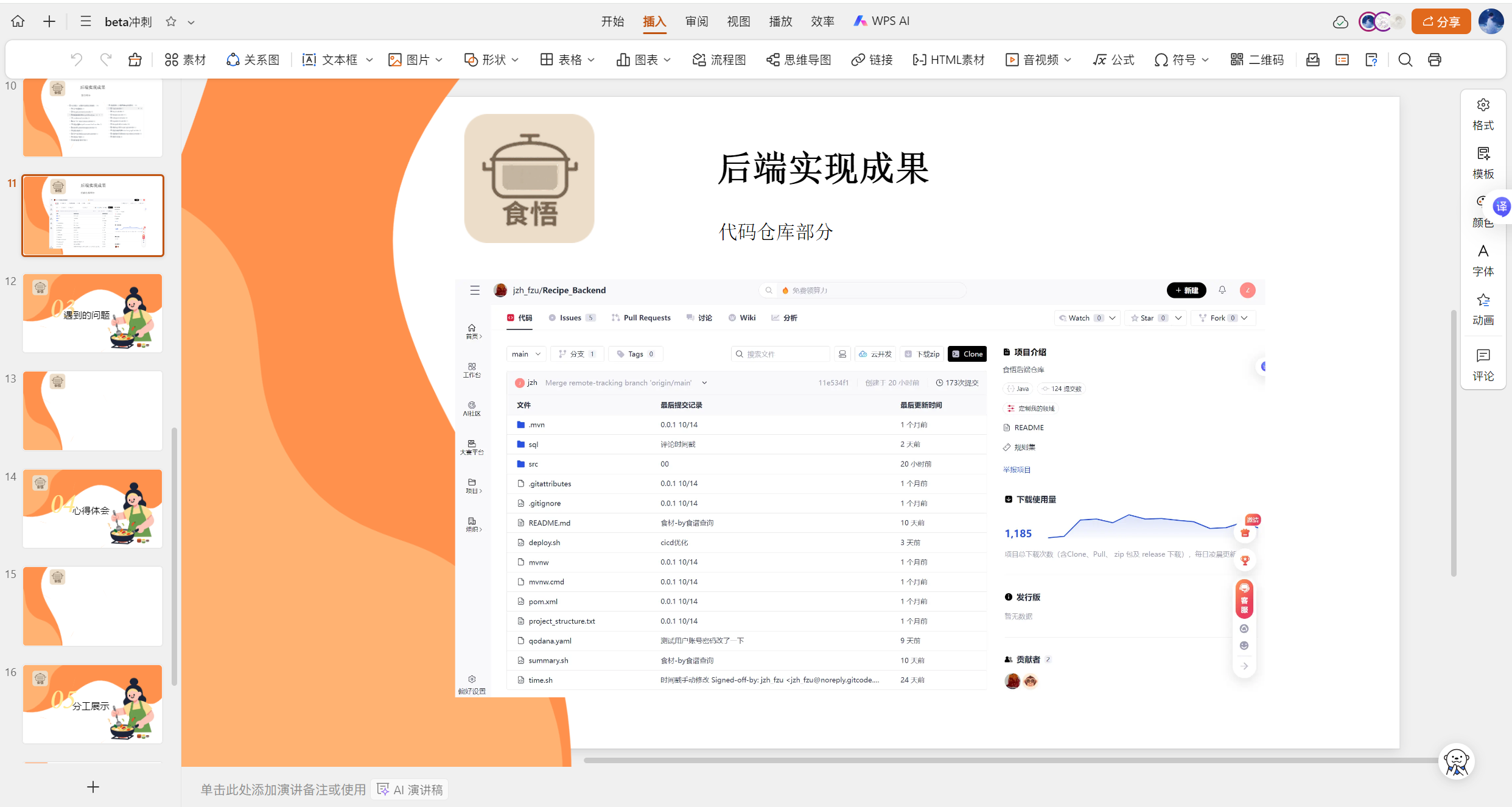Open the 思维导图 mind map tool

(799, 59)
